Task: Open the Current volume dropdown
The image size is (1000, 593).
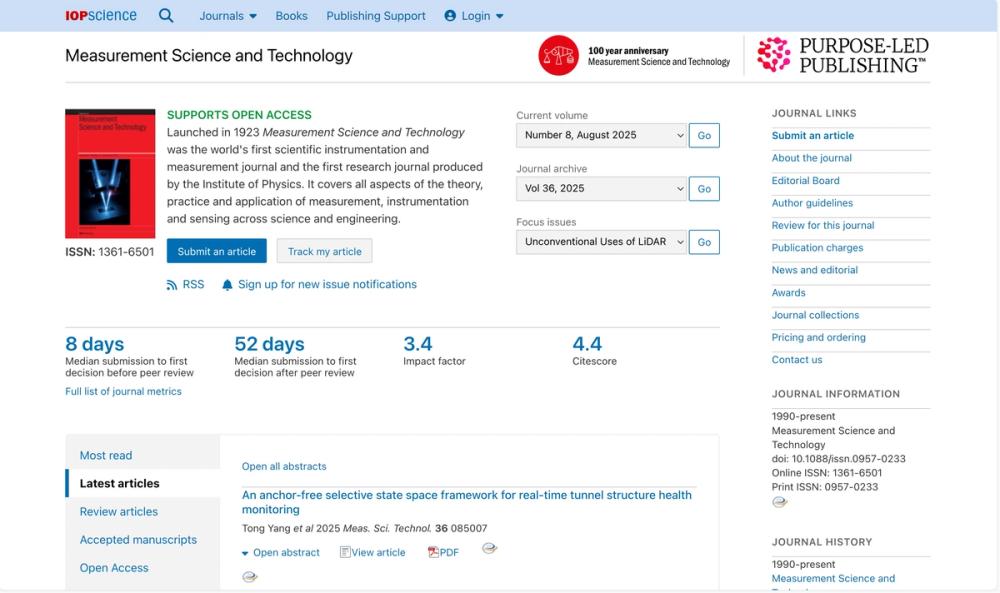Action: [x=601, y=135]
